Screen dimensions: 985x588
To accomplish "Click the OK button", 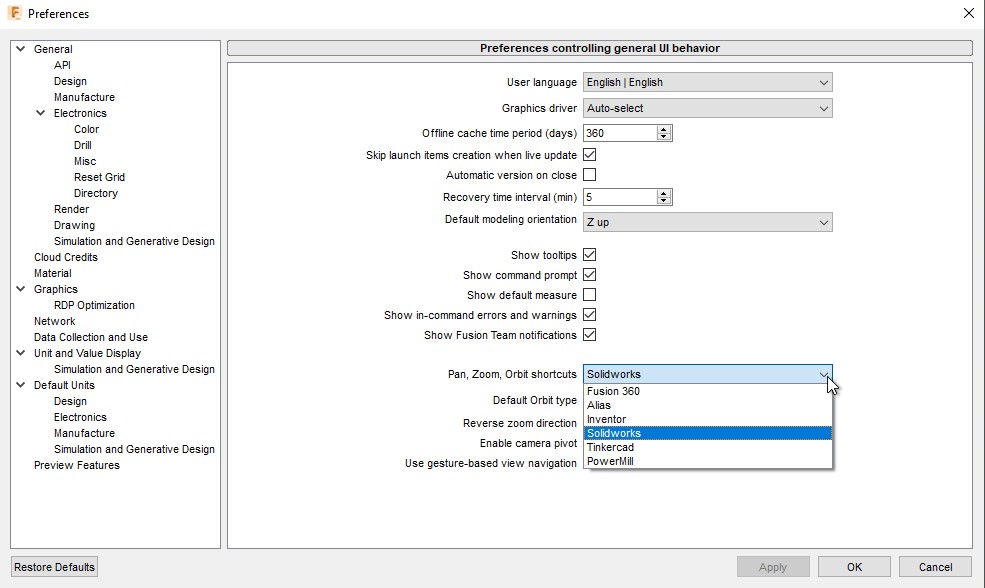I will [854, 567].
